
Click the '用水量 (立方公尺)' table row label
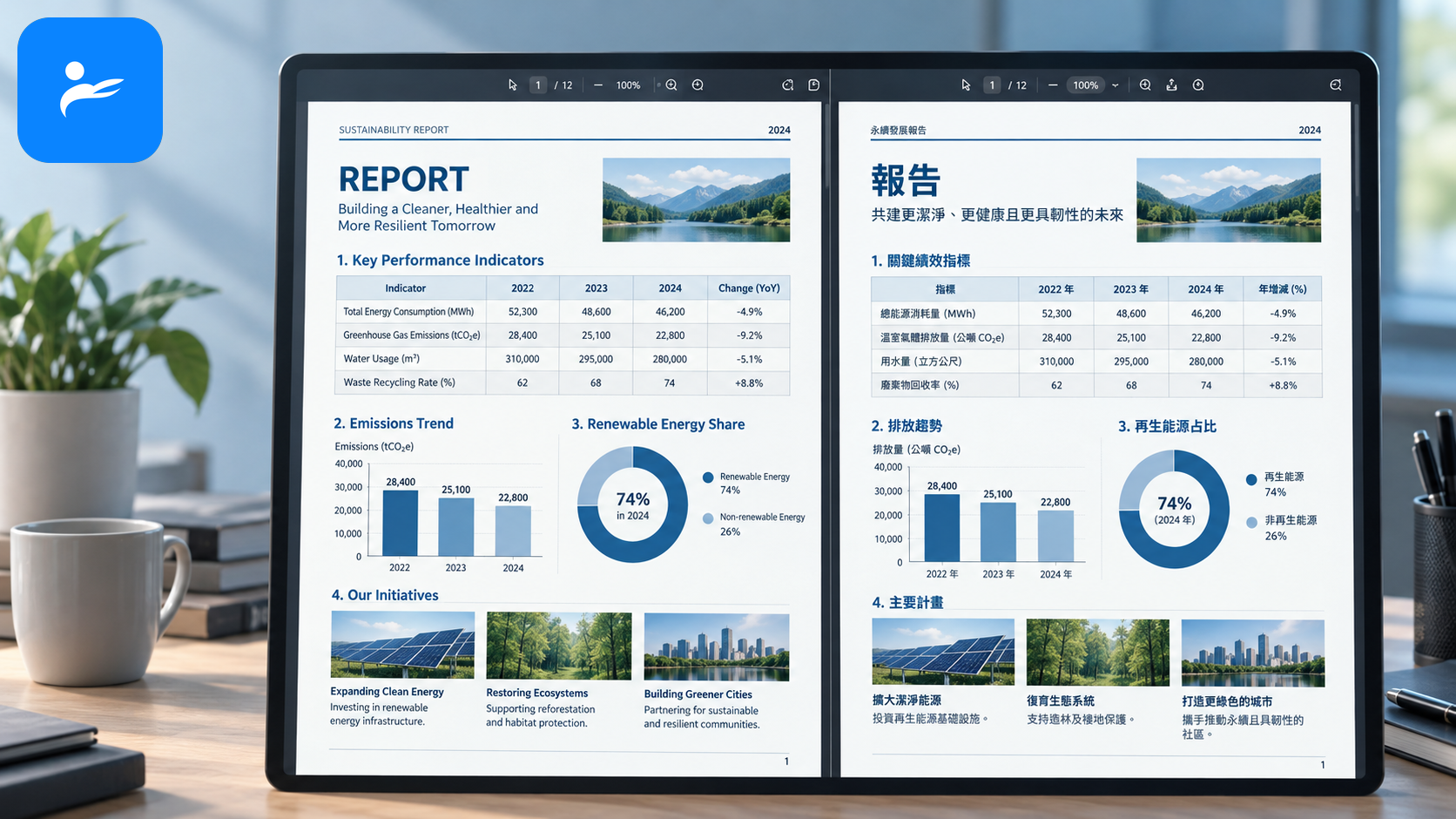point(921,362)
